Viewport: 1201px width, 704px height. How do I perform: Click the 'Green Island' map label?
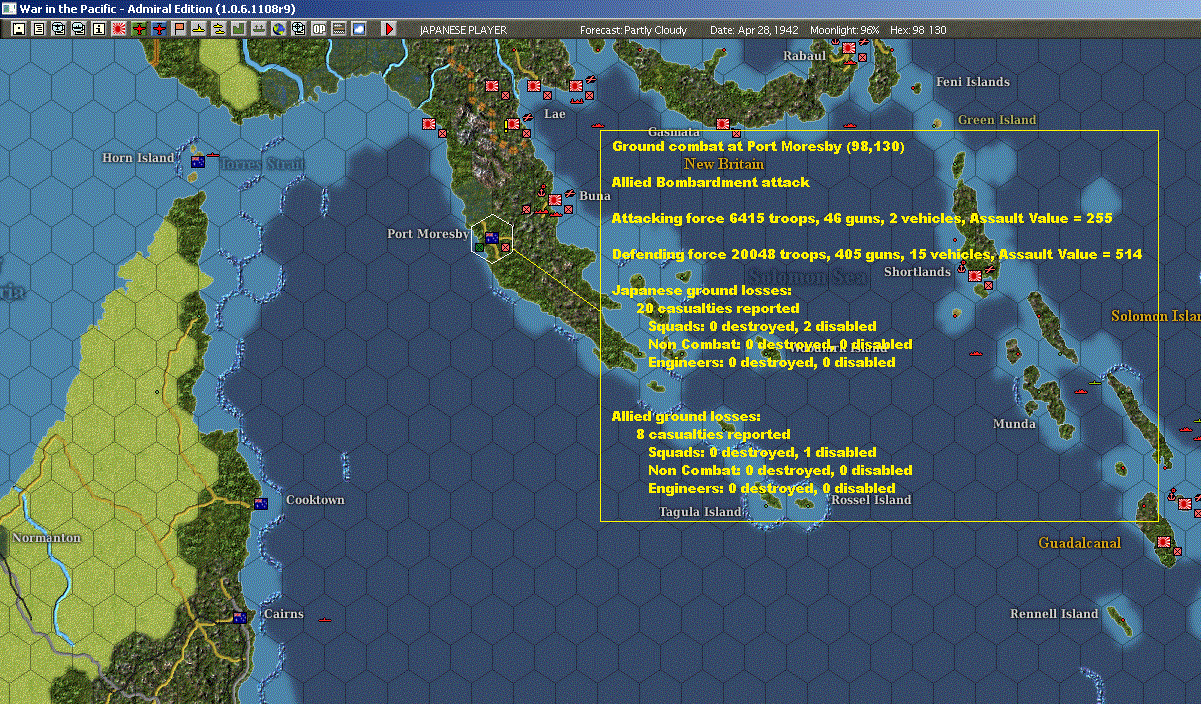tap(997, 120)
